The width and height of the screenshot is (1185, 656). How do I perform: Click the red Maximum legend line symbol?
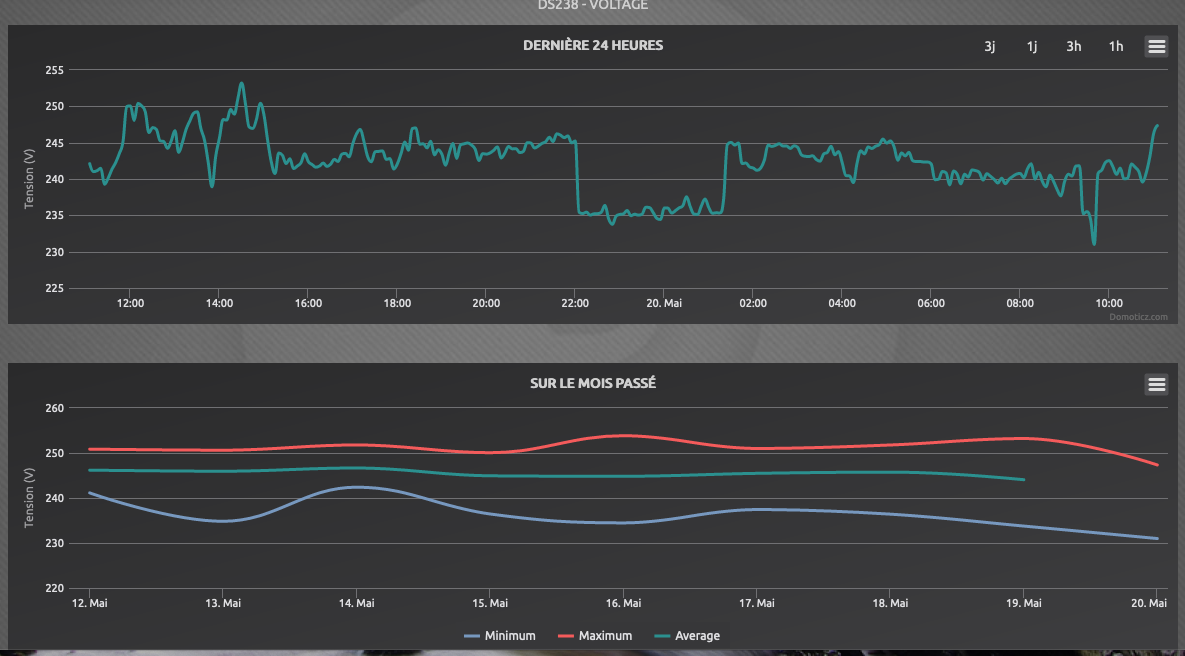[566, 636]
